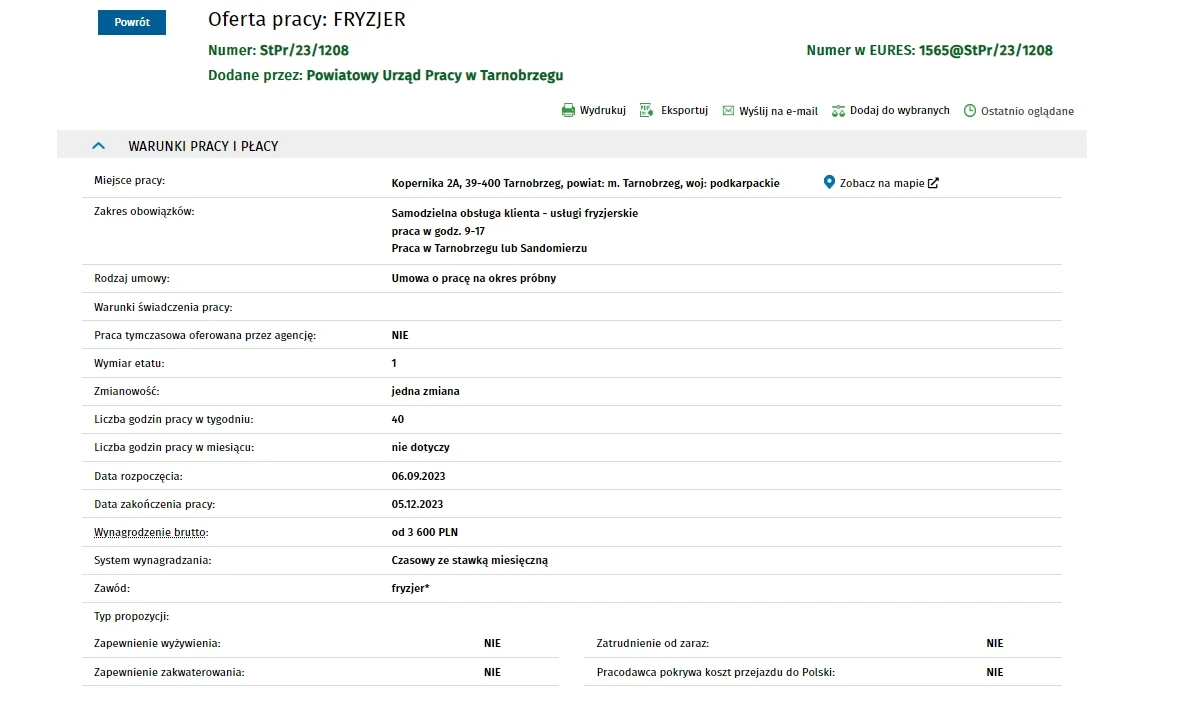The height and width of the screenshot is (718, 1177).
Task: Click the Zawód value fryzjer*
Action: [x=411, y=588]
